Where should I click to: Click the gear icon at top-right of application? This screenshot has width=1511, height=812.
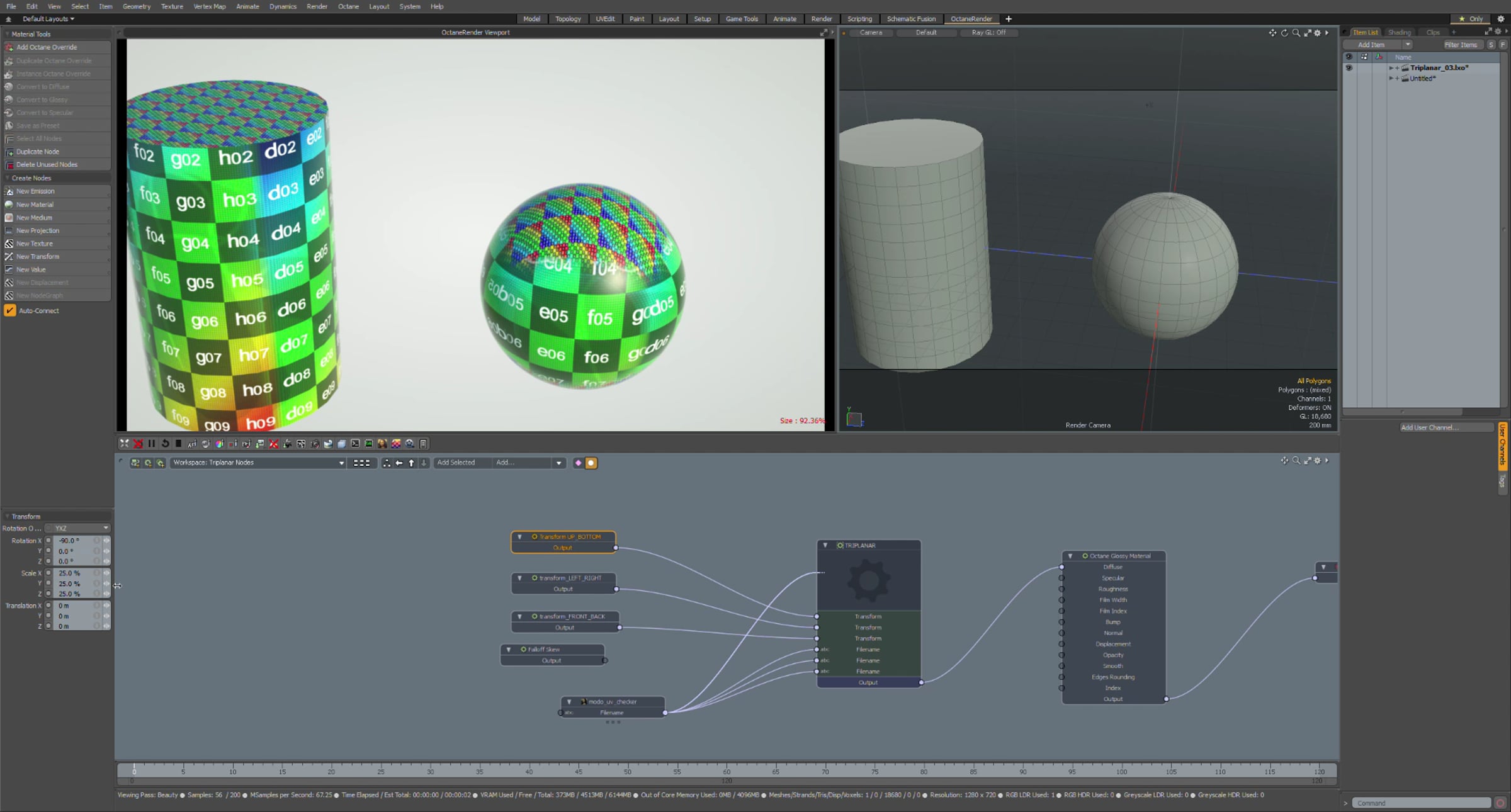click(x=1500, y=19)
